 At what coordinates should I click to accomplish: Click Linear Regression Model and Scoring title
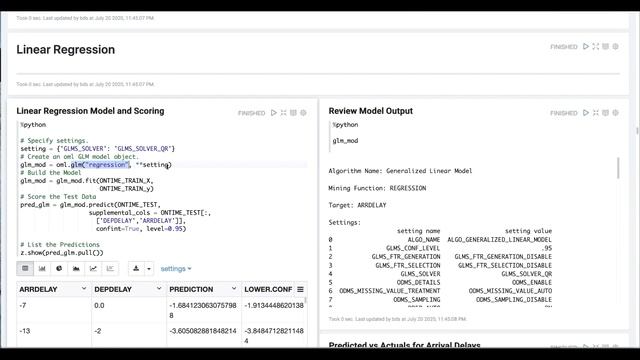pyautogui.click(x=90, y=111)
